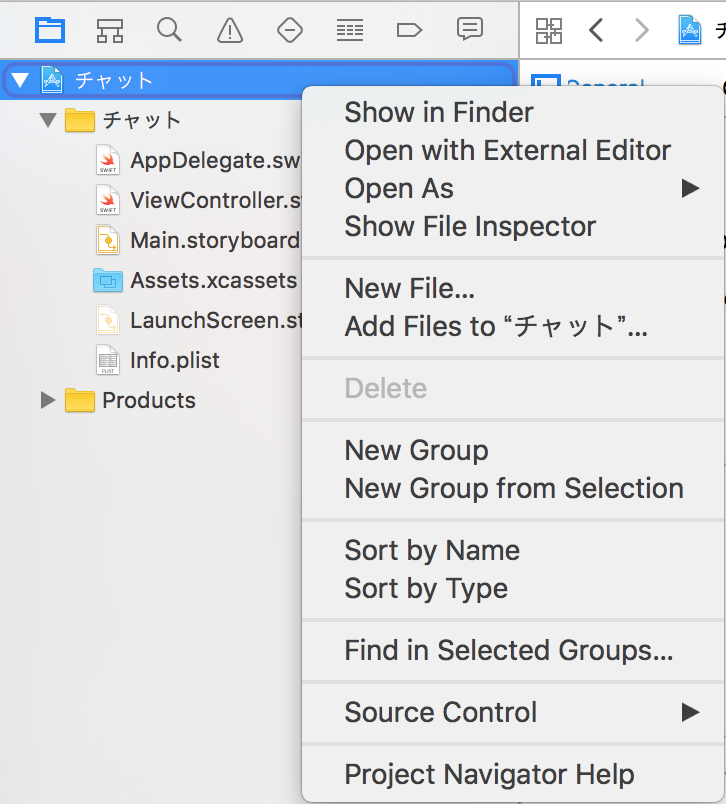This screenshot has width=726, height=804.
Task: Select the Assets.xcassets catalog
Action: [x=212, y=280]
